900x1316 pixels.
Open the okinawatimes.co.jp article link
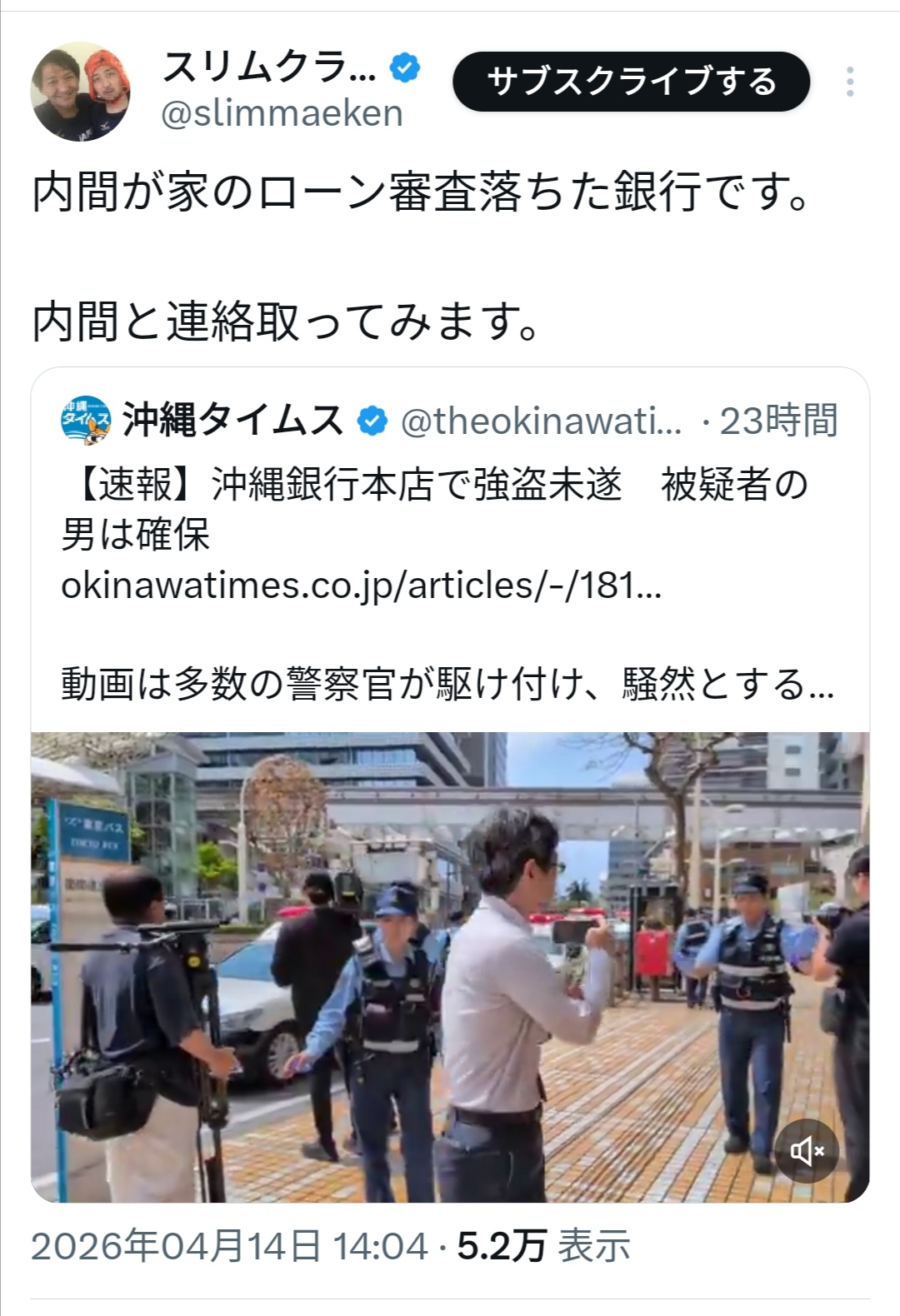362,586
